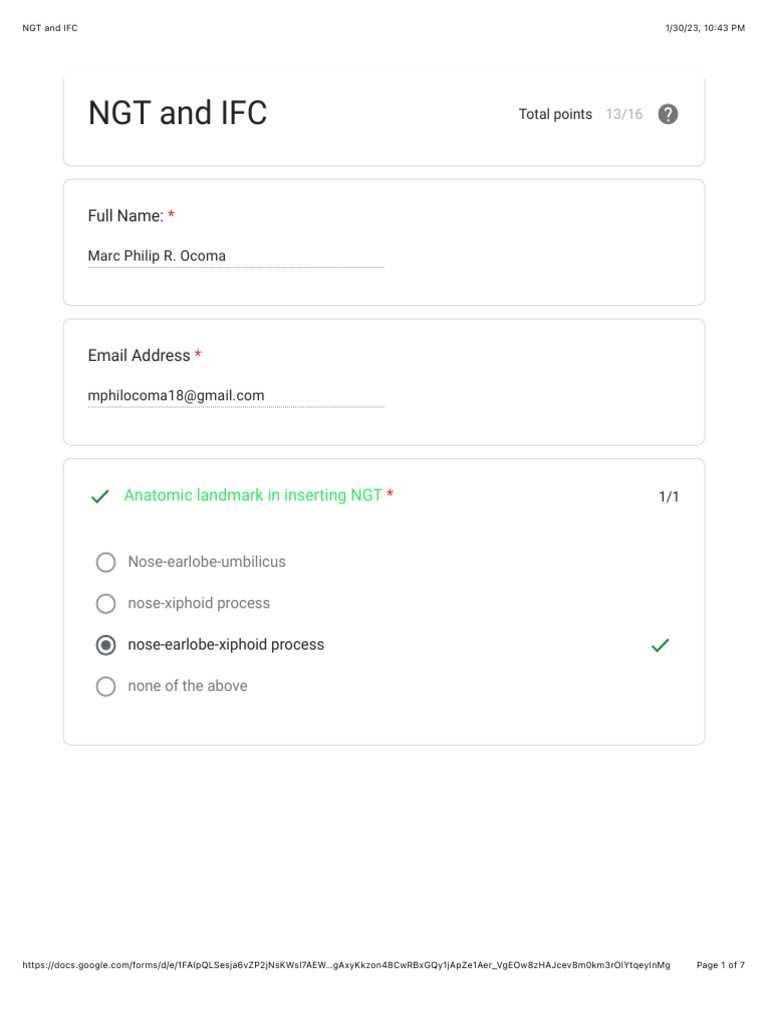Click the 1/30/23 date timestamp header
Image resolution: width=768 pixels, height=1024 pixels.
[x=704, y=28]
